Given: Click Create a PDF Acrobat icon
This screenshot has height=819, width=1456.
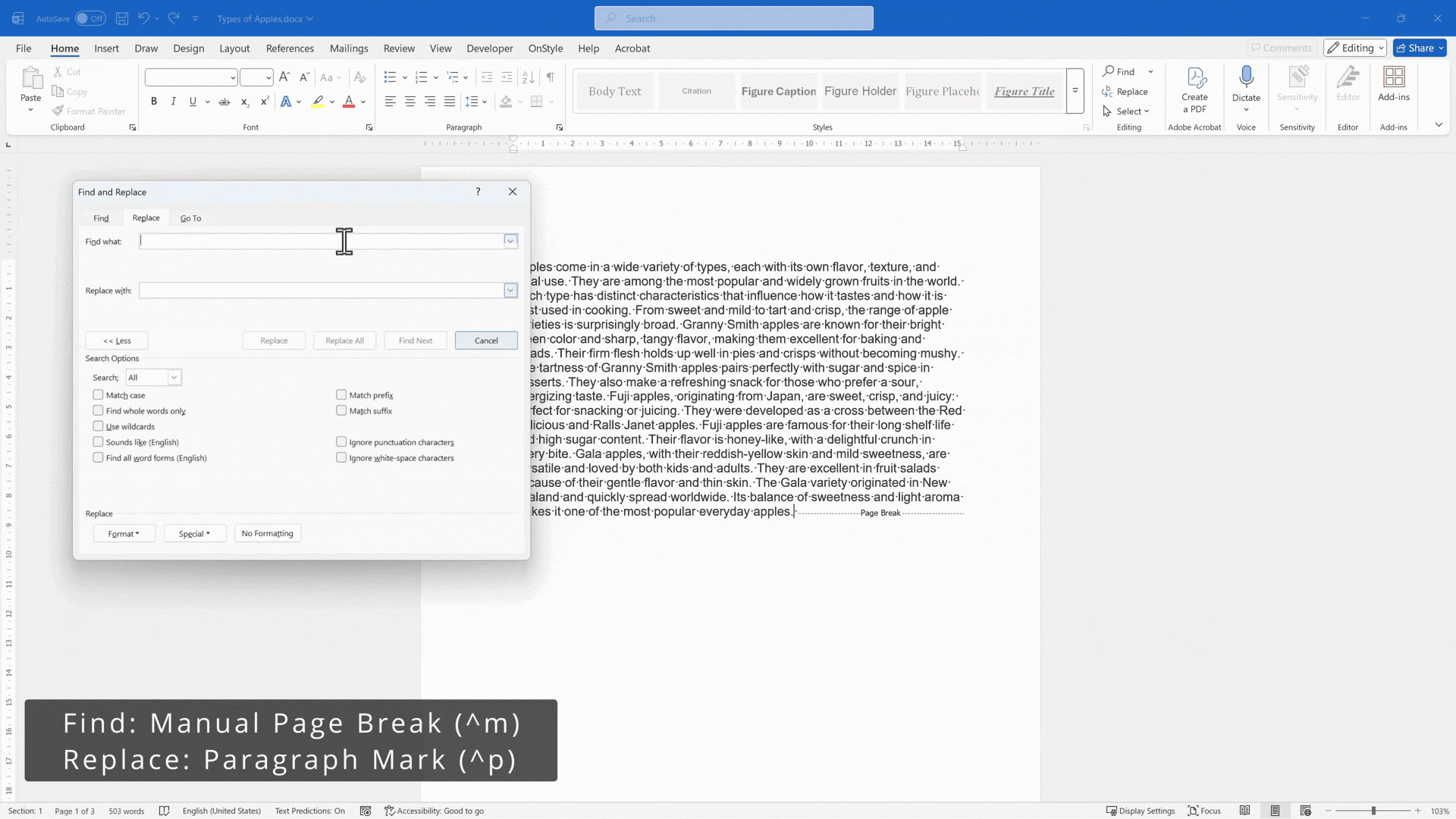Looking at the screenshot, I should pos(1194,89).
